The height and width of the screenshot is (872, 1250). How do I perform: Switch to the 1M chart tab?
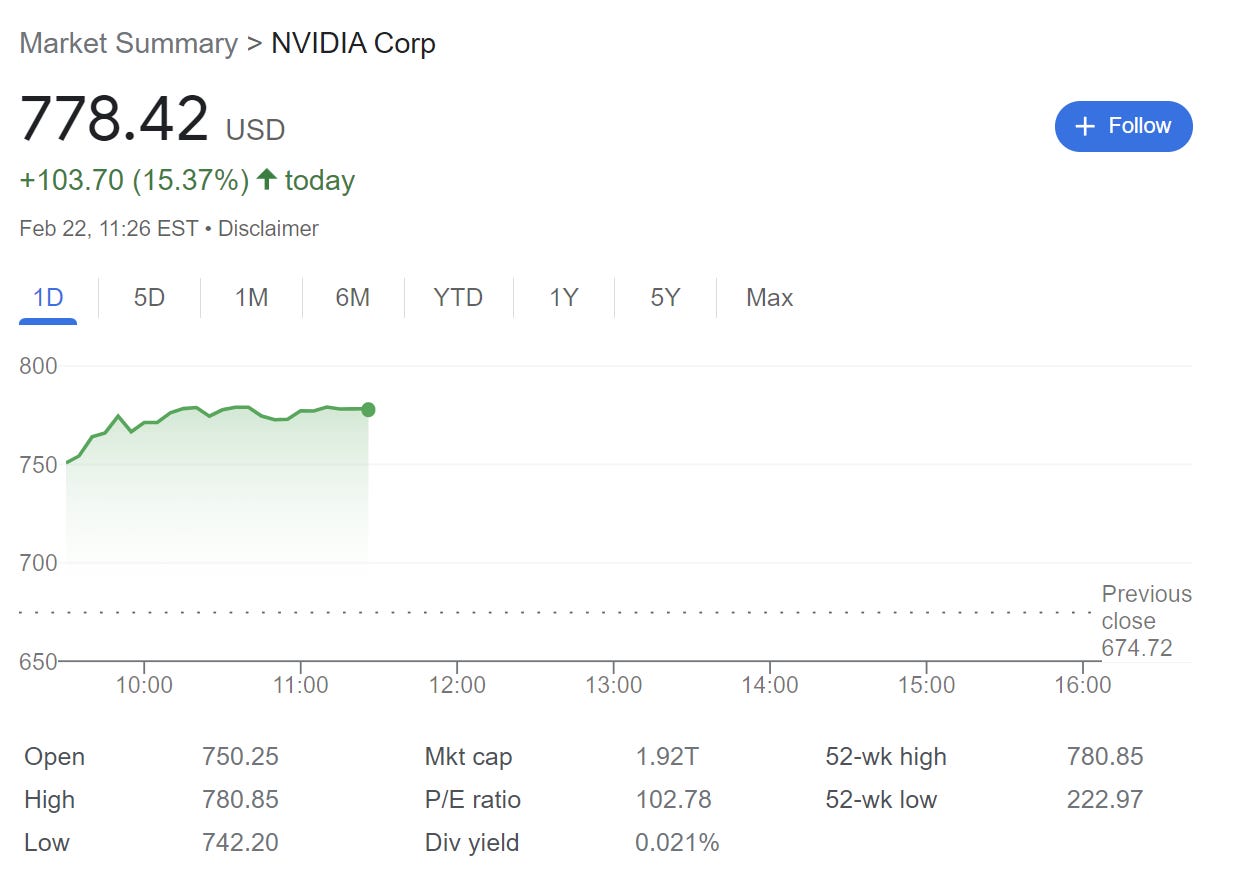pos(251,297)
